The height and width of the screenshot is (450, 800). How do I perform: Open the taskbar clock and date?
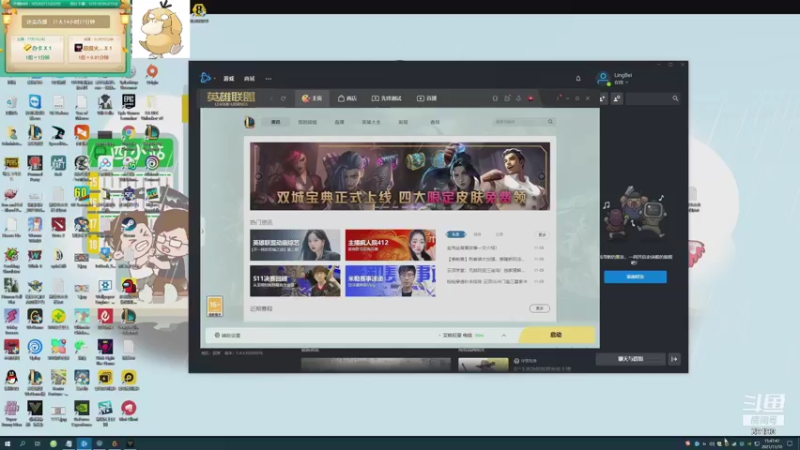[772, 444]
